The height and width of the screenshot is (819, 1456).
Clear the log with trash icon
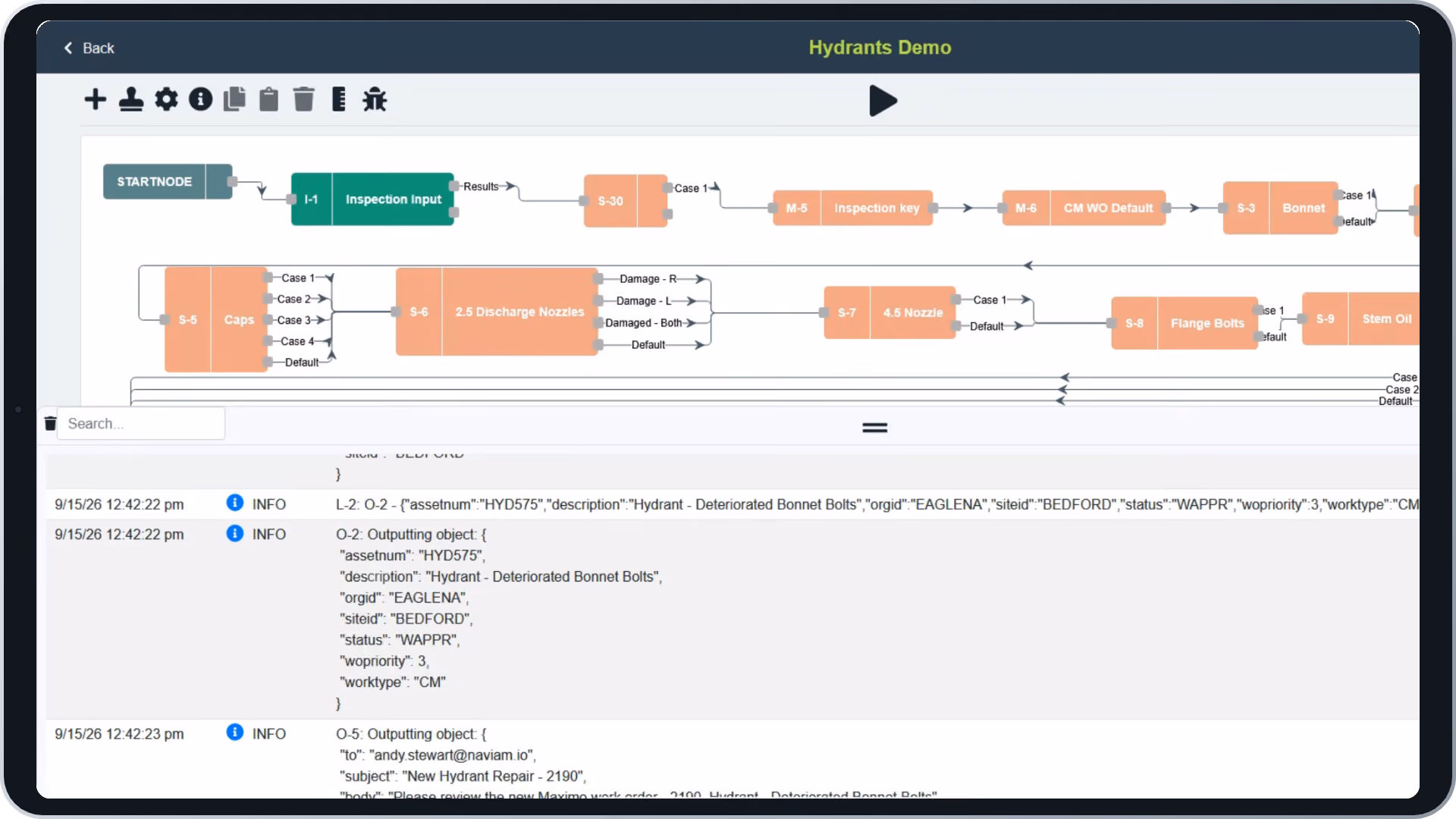(x=50, y=424)
